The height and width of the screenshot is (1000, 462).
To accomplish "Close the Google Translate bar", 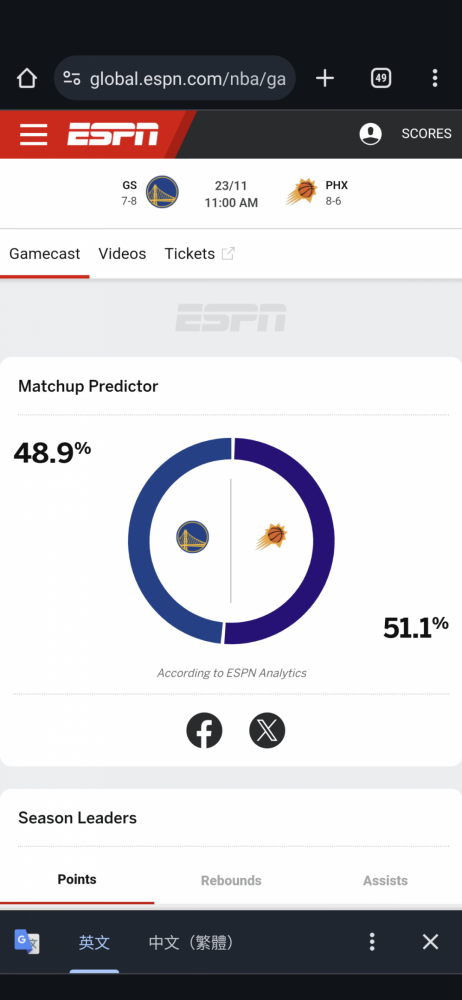I will pyautogui.click(x=431, y=942).
